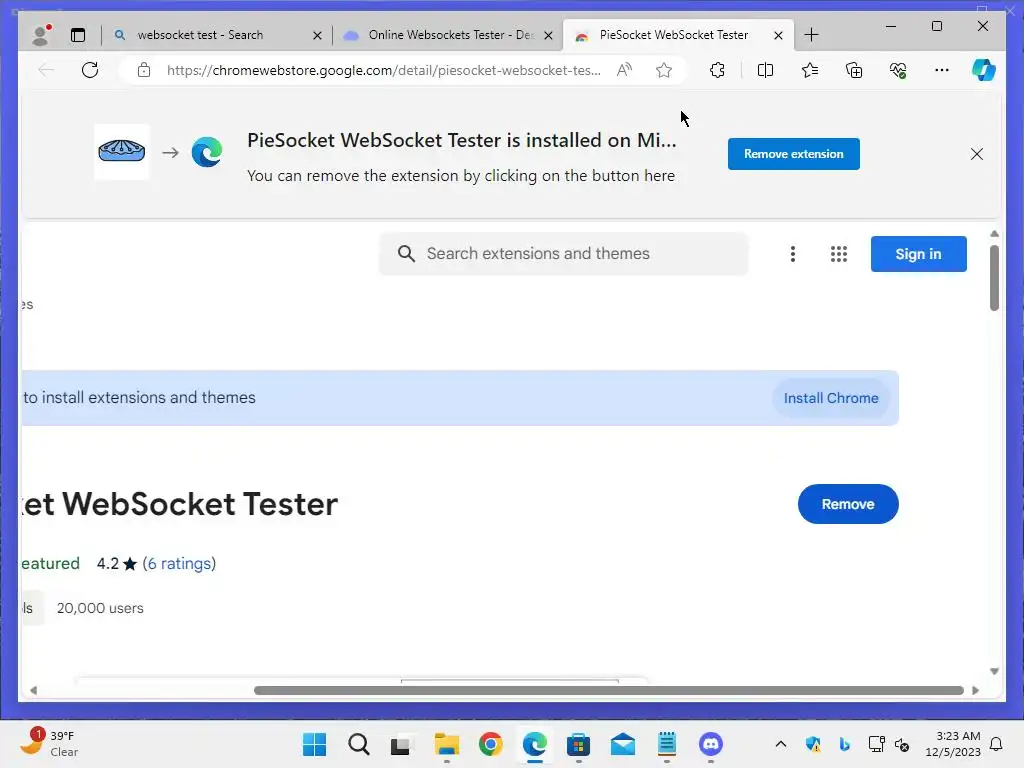The width and height of the screenshot is (1024, 768).
Task: Open Task View on the taskbar
Action: pos(402,744)
